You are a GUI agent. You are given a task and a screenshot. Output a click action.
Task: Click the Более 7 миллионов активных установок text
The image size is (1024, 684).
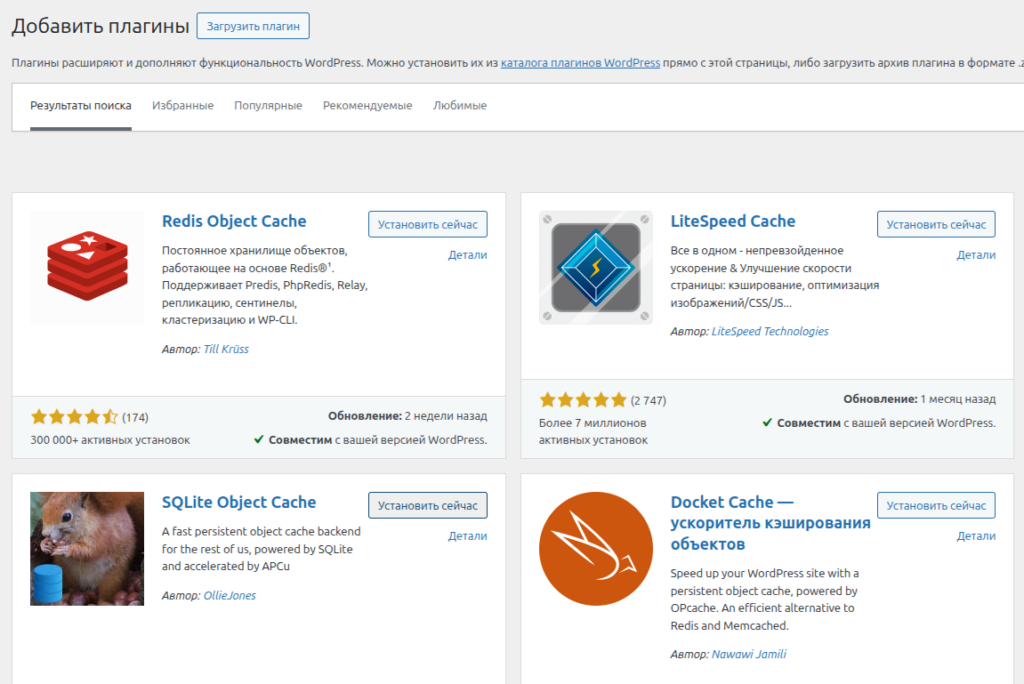tap(593, 431)
